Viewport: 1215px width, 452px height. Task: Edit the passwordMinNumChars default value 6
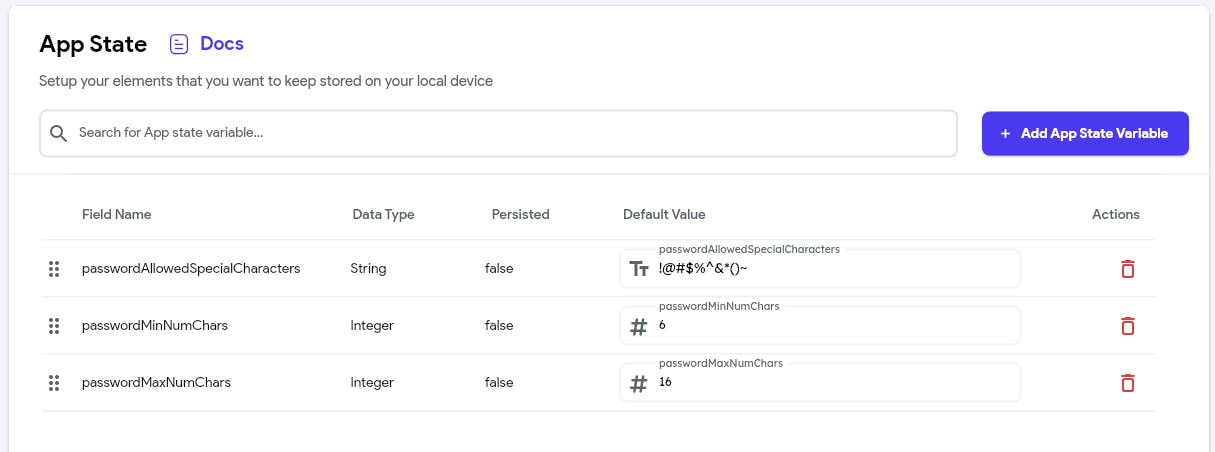[820, 326]
